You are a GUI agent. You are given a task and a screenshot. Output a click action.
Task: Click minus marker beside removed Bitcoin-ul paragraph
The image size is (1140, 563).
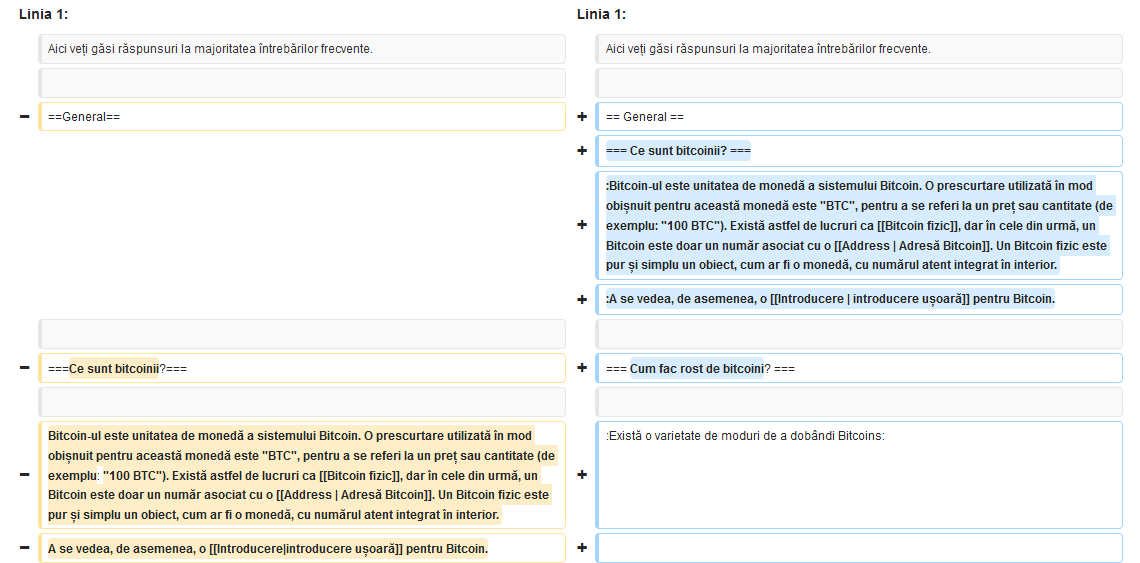click(25, 475)
